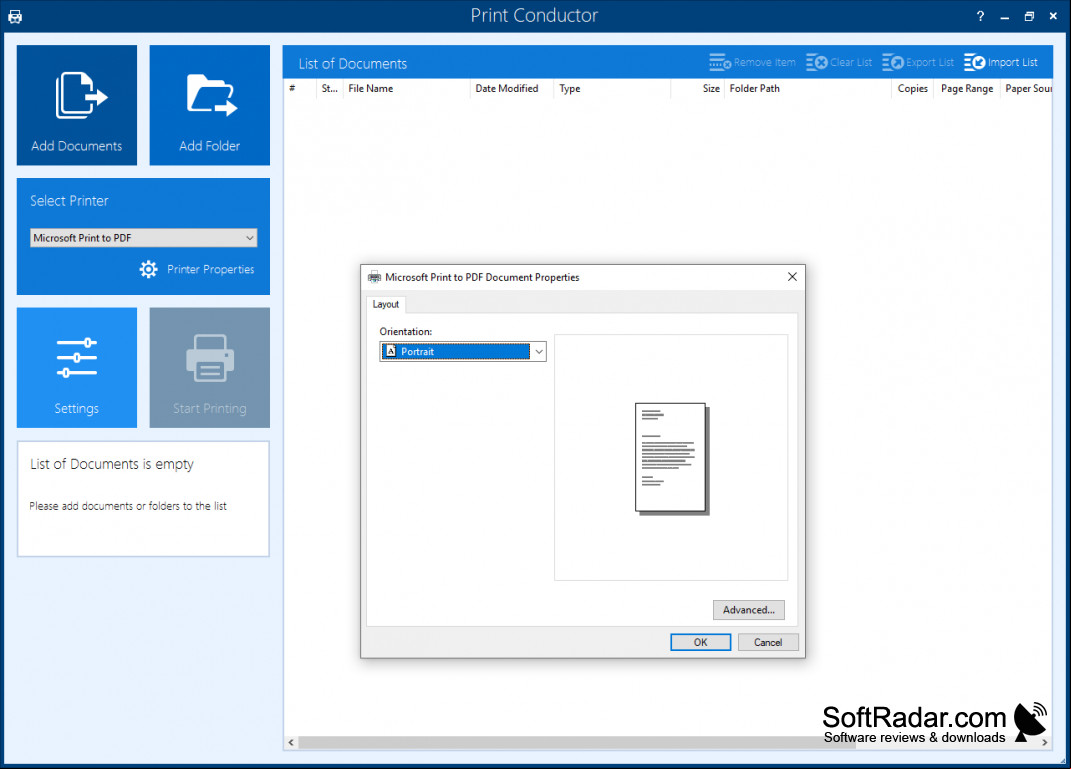
Task: Select the Layout tab in the dialog
Action: pyautogui.click(x=385, y=304)
